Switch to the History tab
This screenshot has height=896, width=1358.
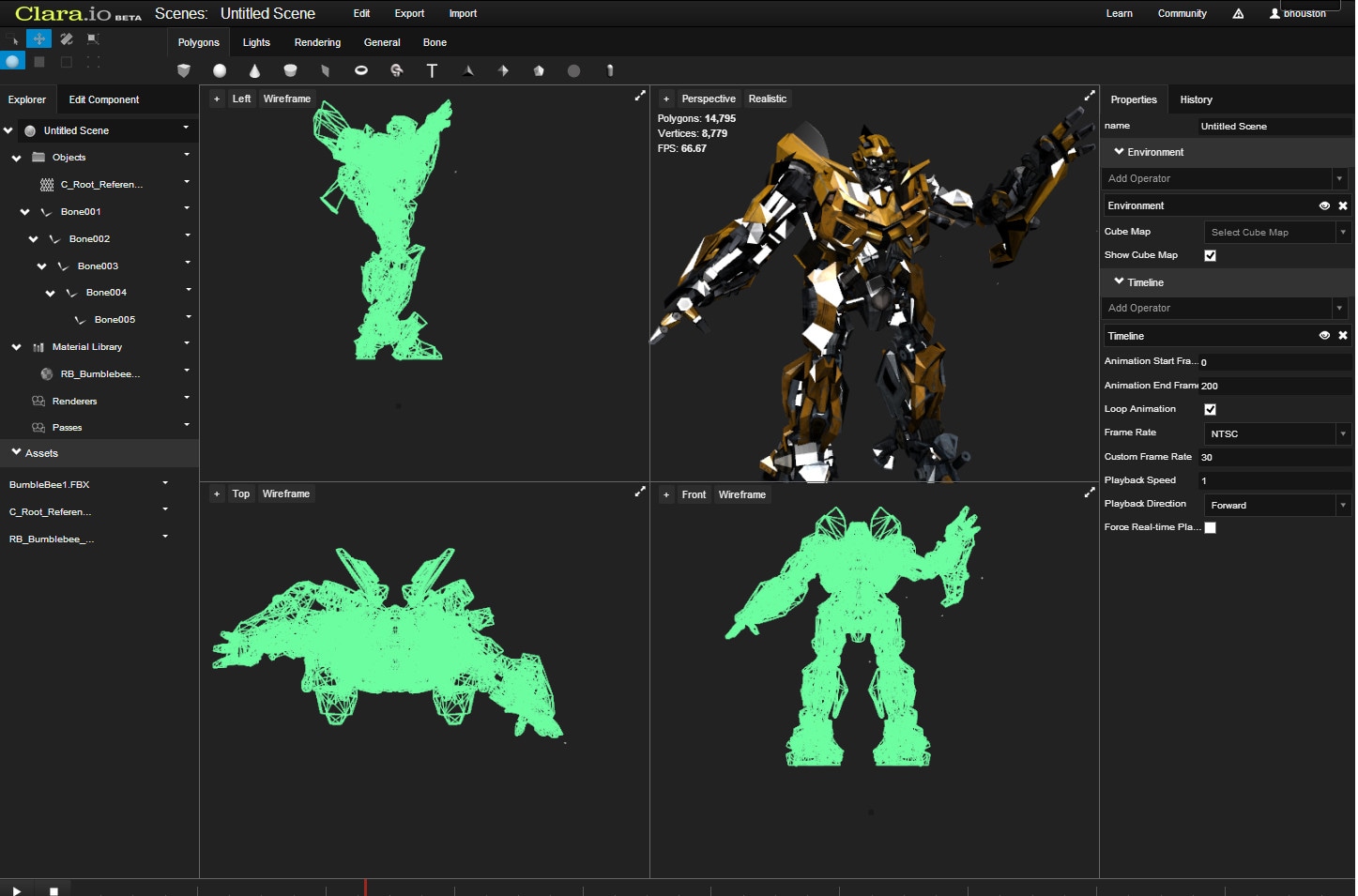(x=1196, y=99)
